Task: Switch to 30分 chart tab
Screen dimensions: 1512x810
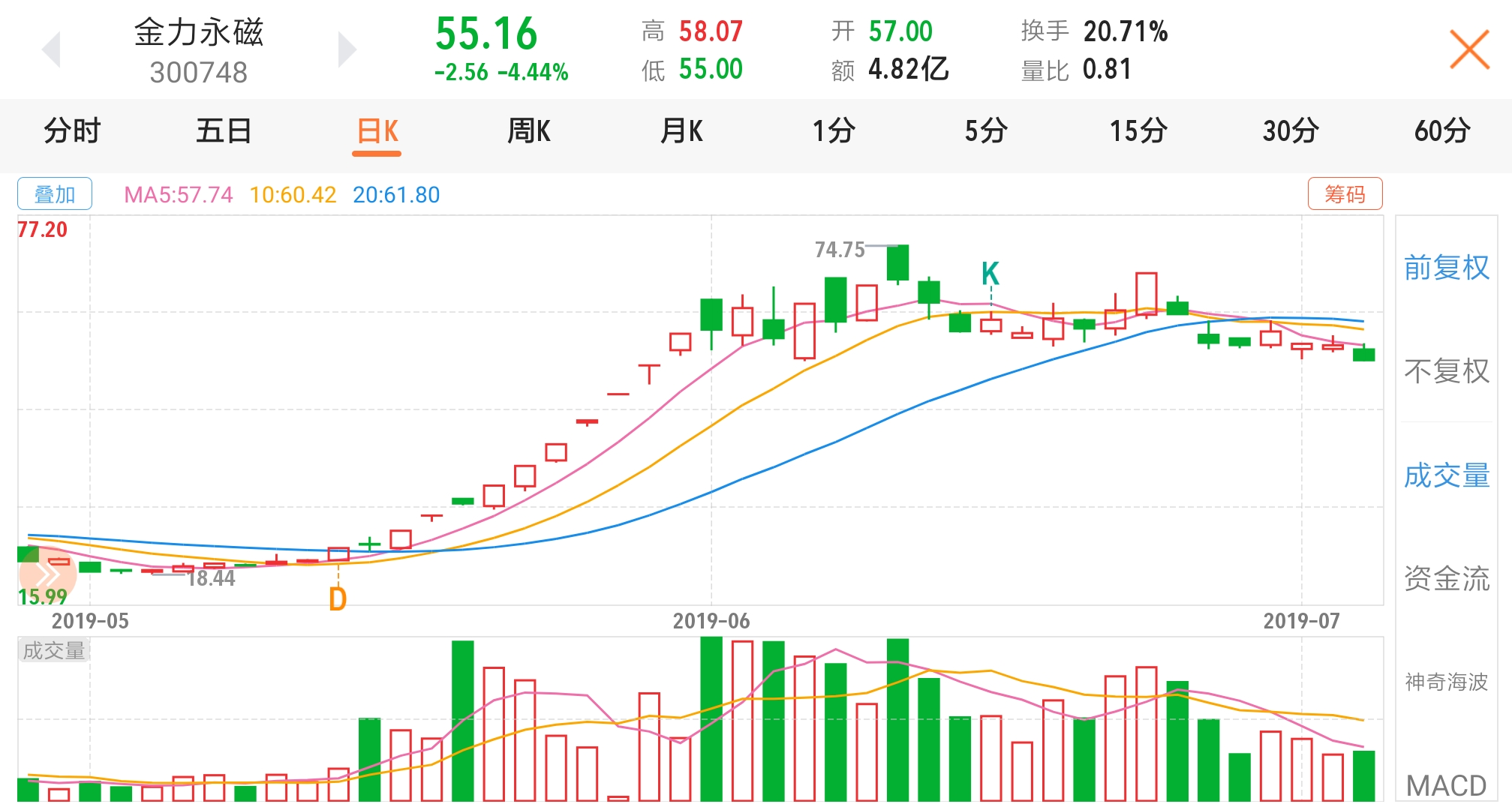Action: [1291, 131]
